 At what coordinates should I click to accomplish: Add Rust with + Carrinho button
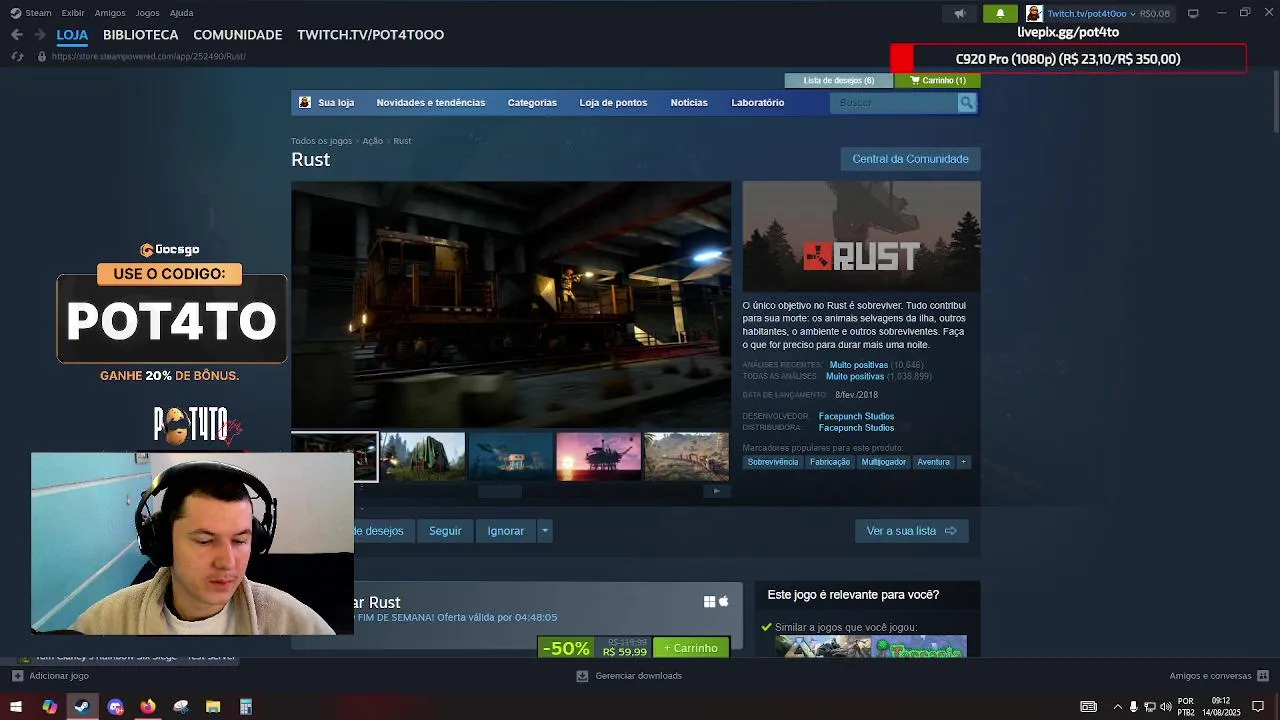tap(691, 648)
